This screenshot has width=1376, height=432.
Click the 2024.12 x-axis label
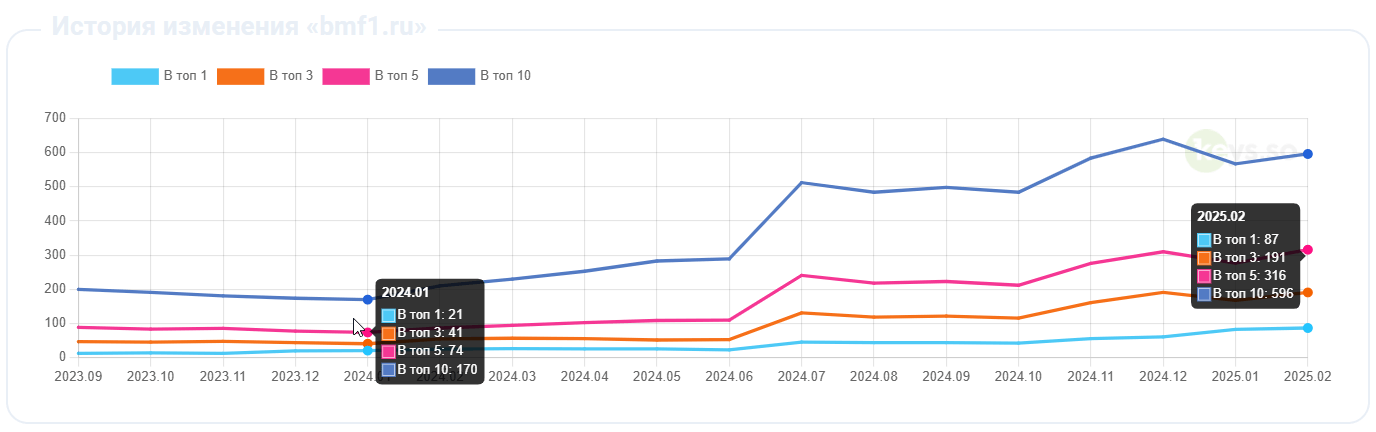pyautogui.click(x=1163, y=376)
